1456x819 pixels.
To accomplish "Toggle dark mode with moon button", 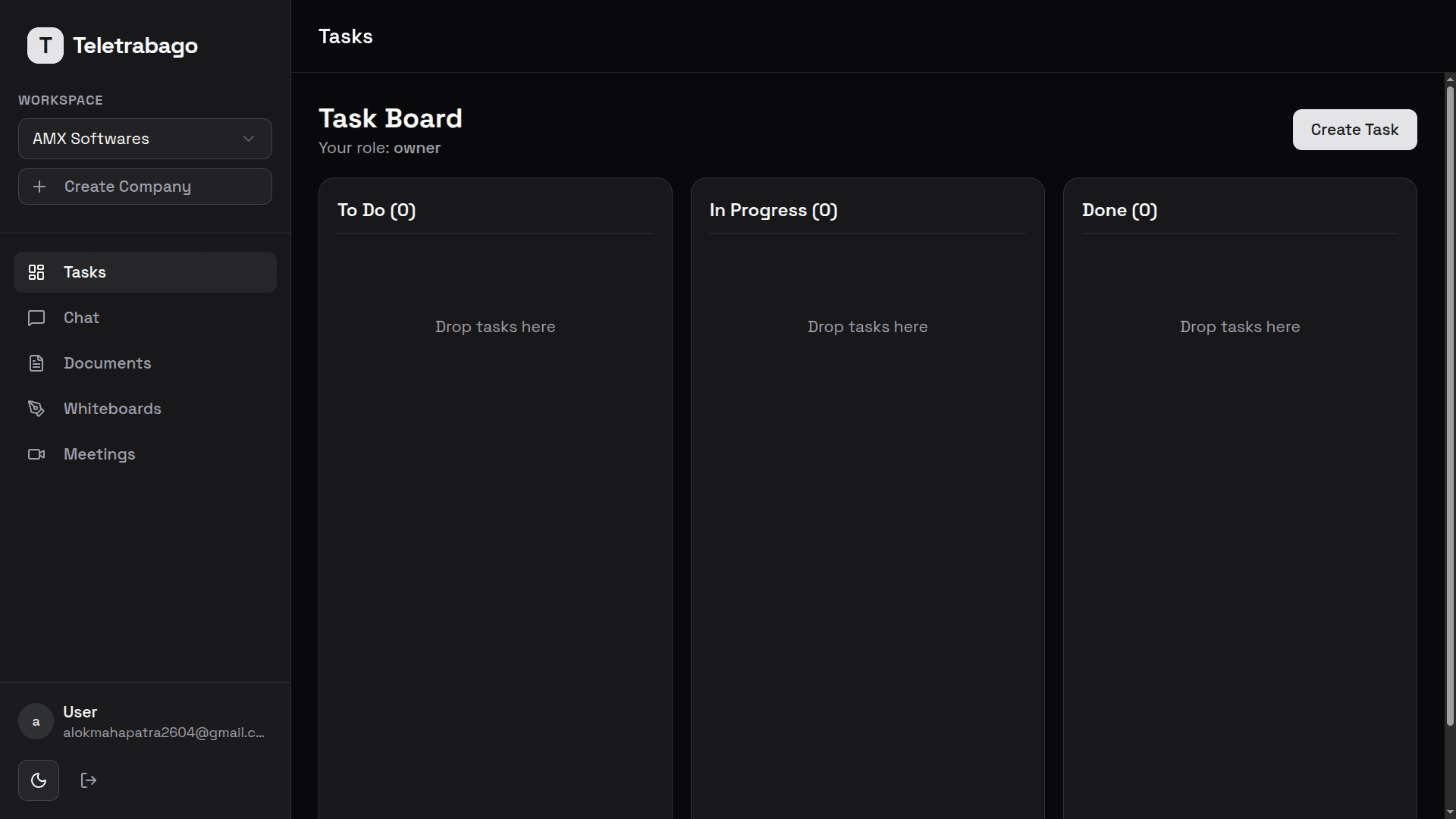I will point(39,780).
